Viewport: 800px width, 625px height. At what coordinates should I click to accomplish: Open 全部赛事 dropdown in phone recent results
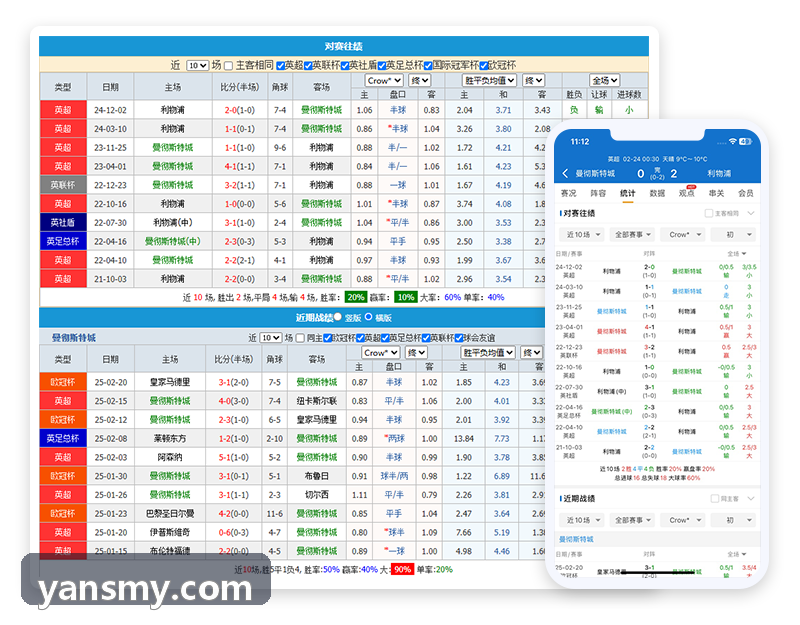[x=633, y=520]
